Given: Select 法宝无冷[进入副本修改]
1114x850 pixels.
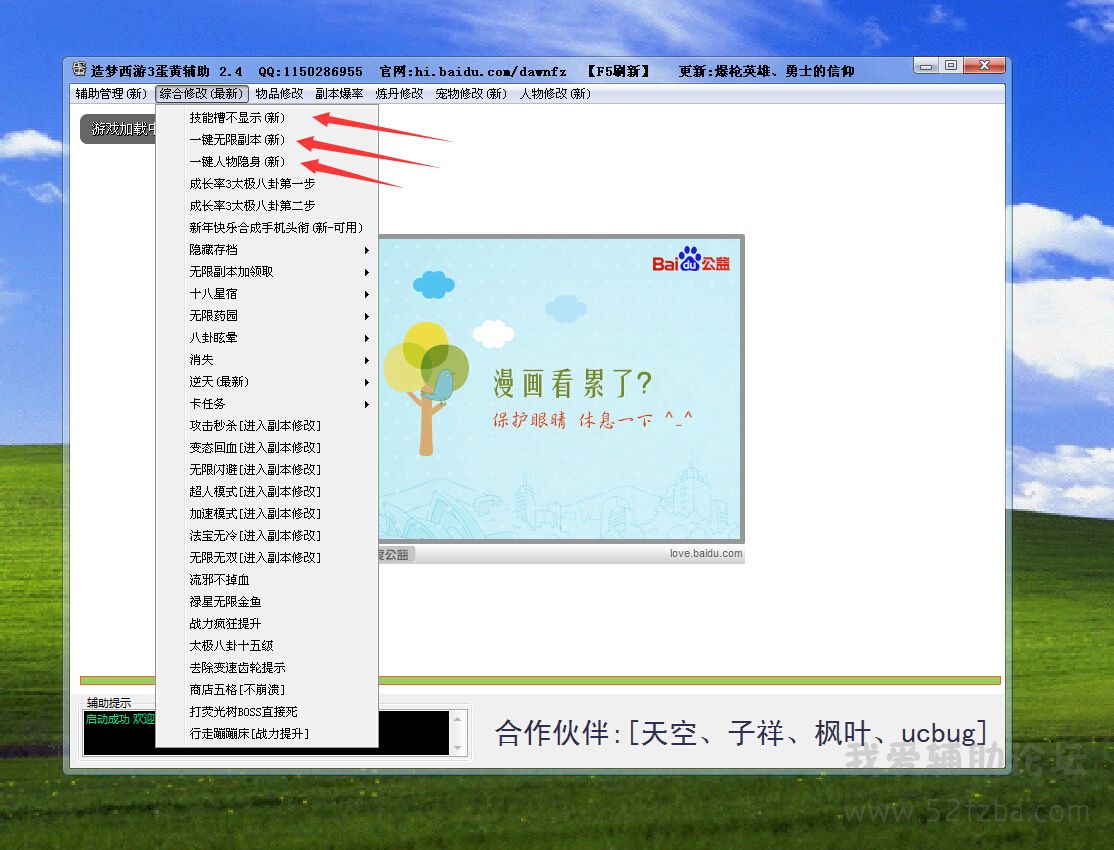Looking at the screenshot, I should (x=266, y=536).
